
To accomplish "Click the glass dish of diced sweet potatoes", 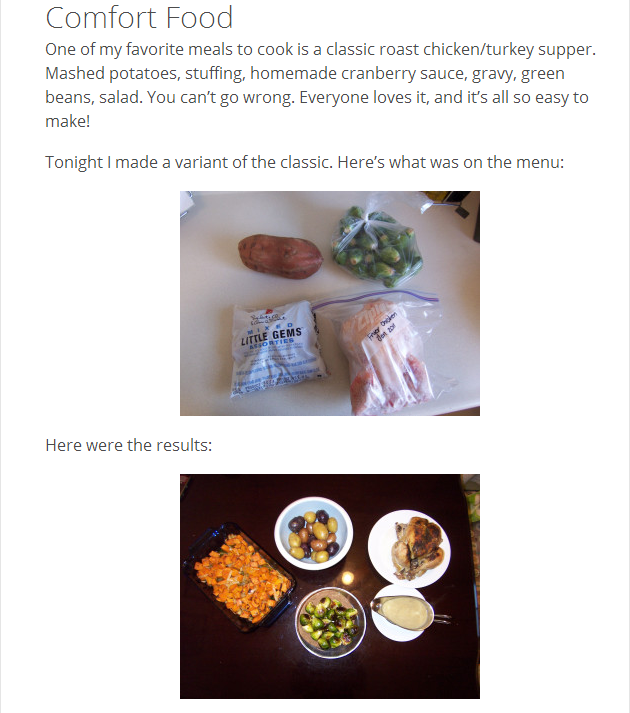I will pos(240,577).
